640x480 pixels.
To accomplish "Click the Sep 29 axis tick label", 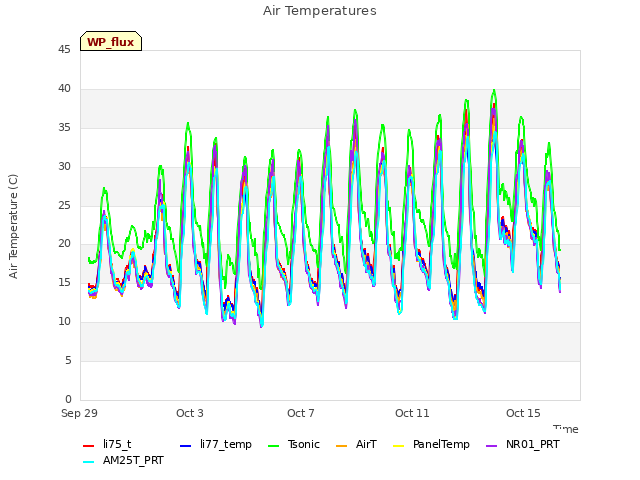I will pyautogui.click(x=80, y=413).
